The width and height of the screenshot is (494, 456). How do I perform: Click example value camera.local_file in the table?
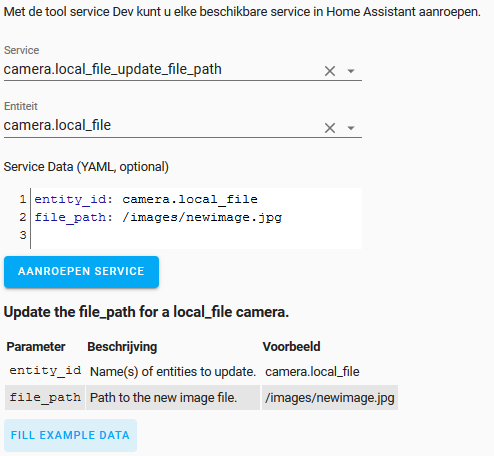(x=312, y=372)
